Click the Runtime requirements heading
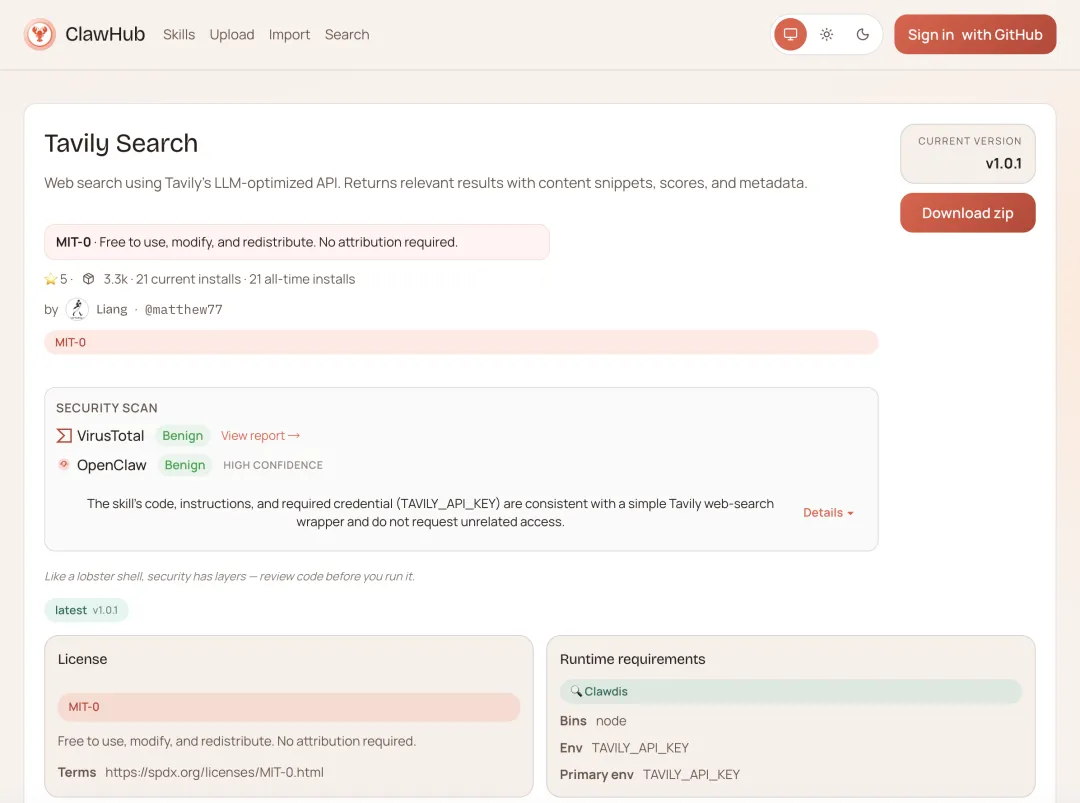Screen dimensions: 1080x803 click(632, 659)
